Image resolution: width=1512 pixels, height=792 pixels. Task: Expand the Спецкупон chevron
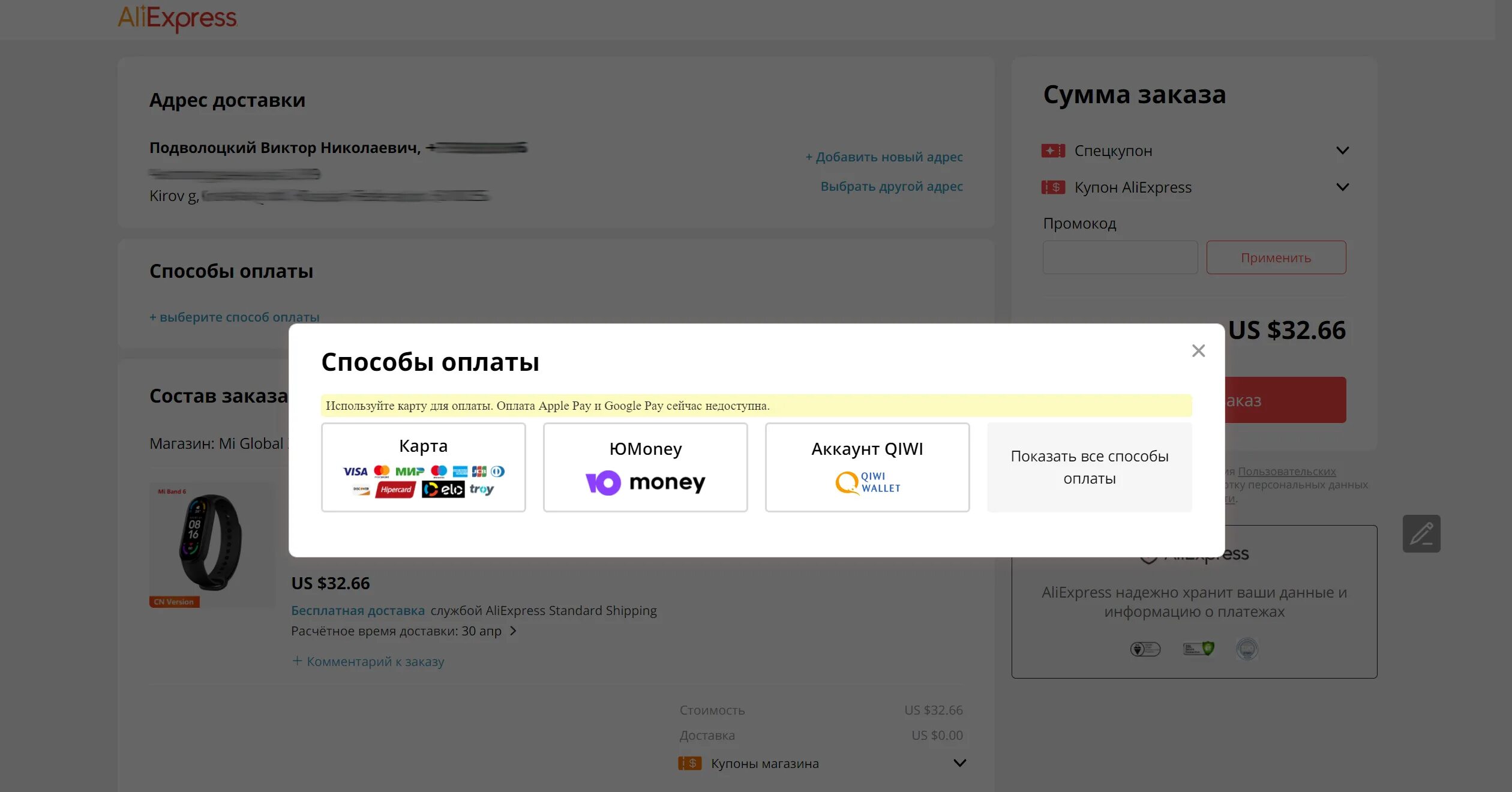pyautogui.click(x=1342, y=151)
